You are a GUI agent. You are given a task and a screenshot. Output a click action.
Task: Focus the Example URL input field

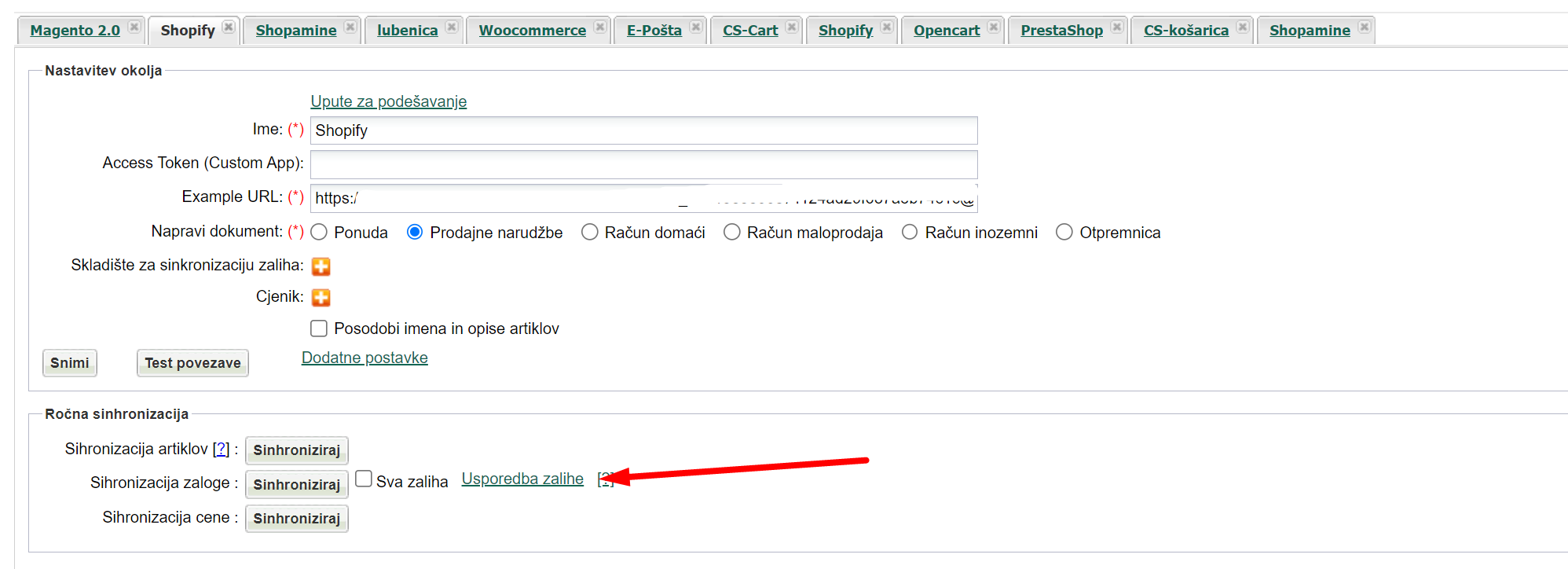click(644, 198)
